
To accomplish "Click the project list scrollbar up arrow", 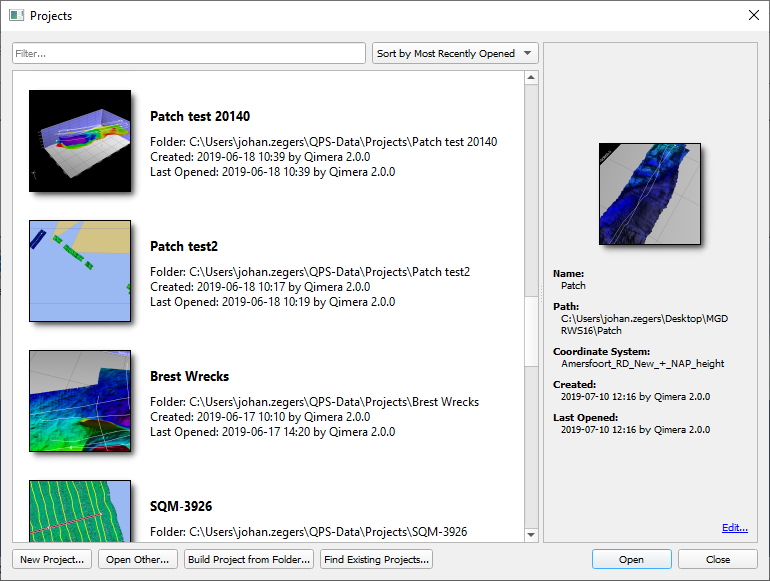I will (x=531, y=78).
